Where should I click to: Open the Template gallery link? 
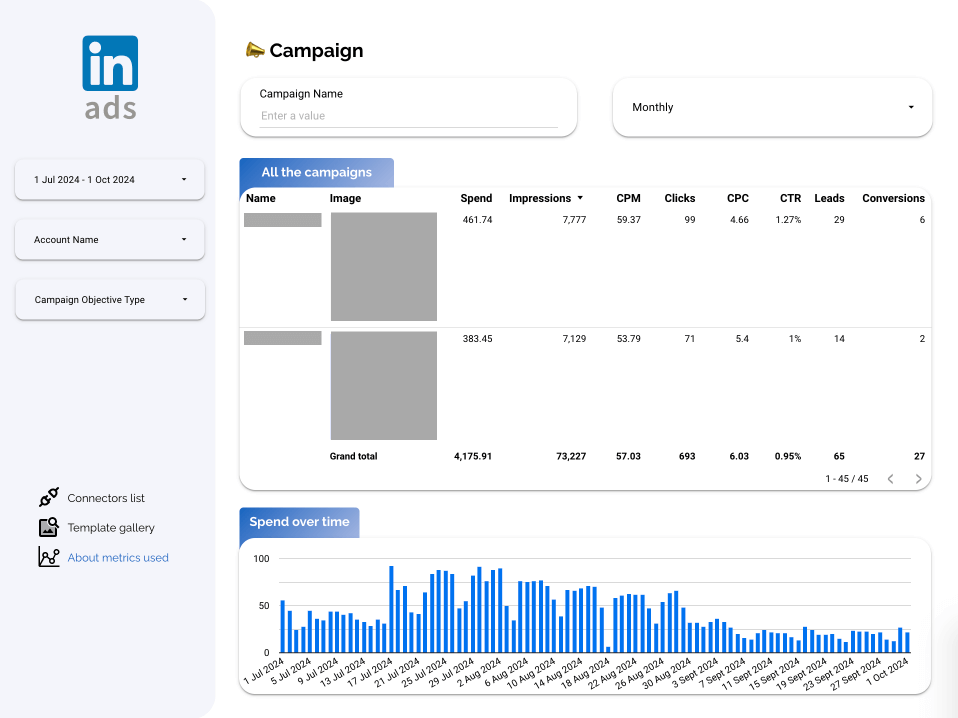click(111, 528)
